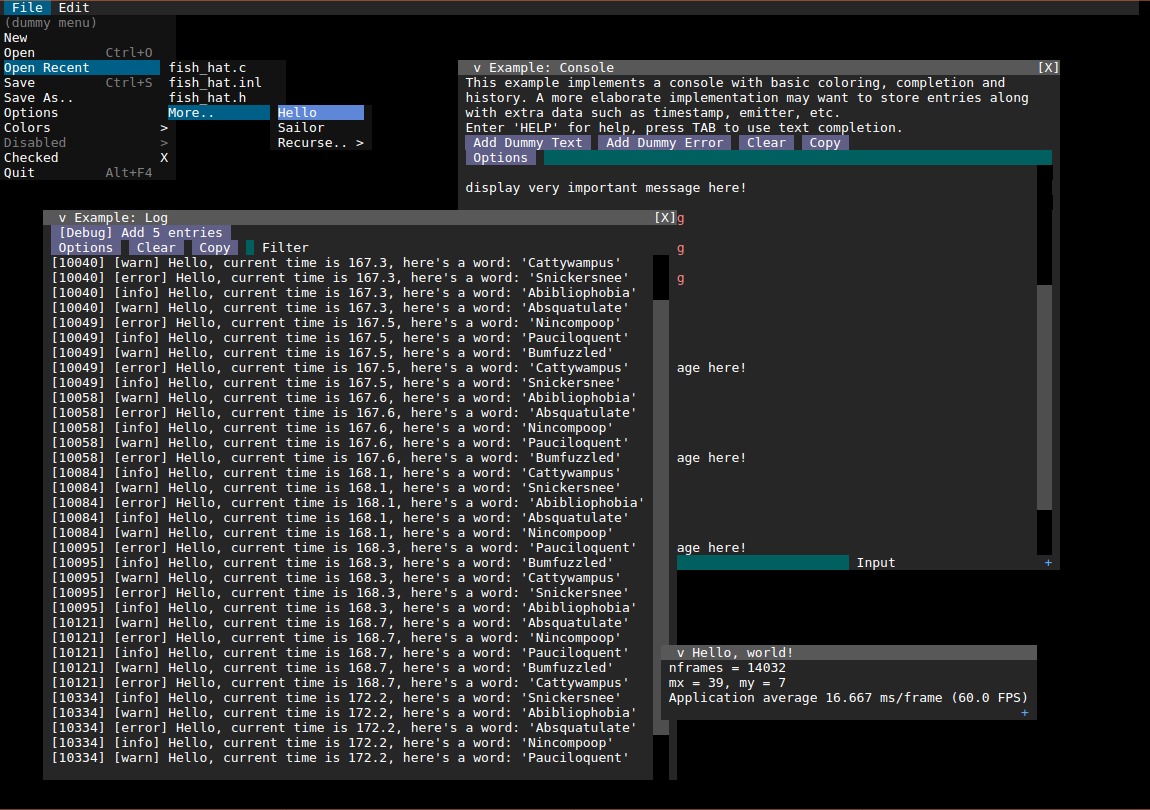1150x810 pixels.
Task: Click the Console filter field next to Options
Action: [x=797, y=158]
